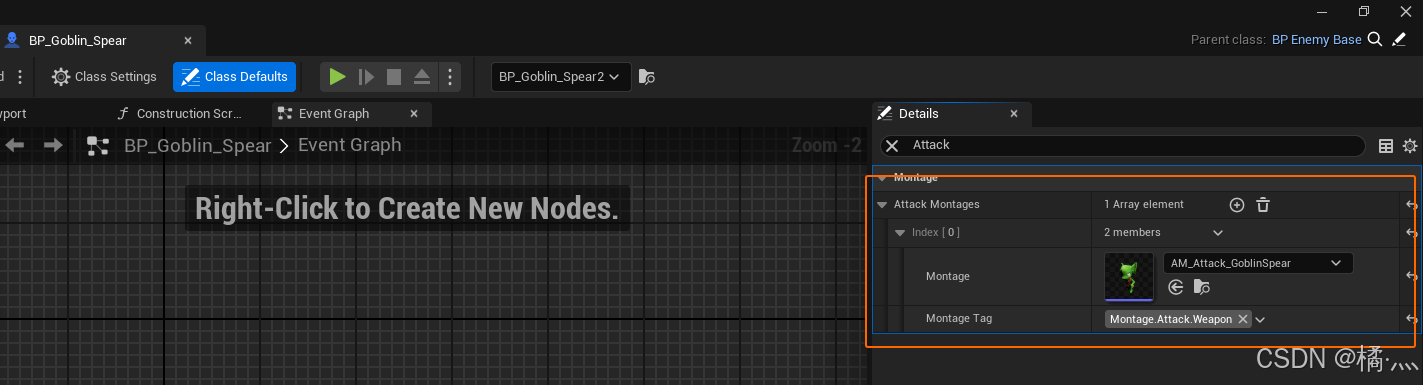The width and height of the screenshot is (1423, 385).
Task: Close the Details panel tab
Action: [x=1014, y=114]
